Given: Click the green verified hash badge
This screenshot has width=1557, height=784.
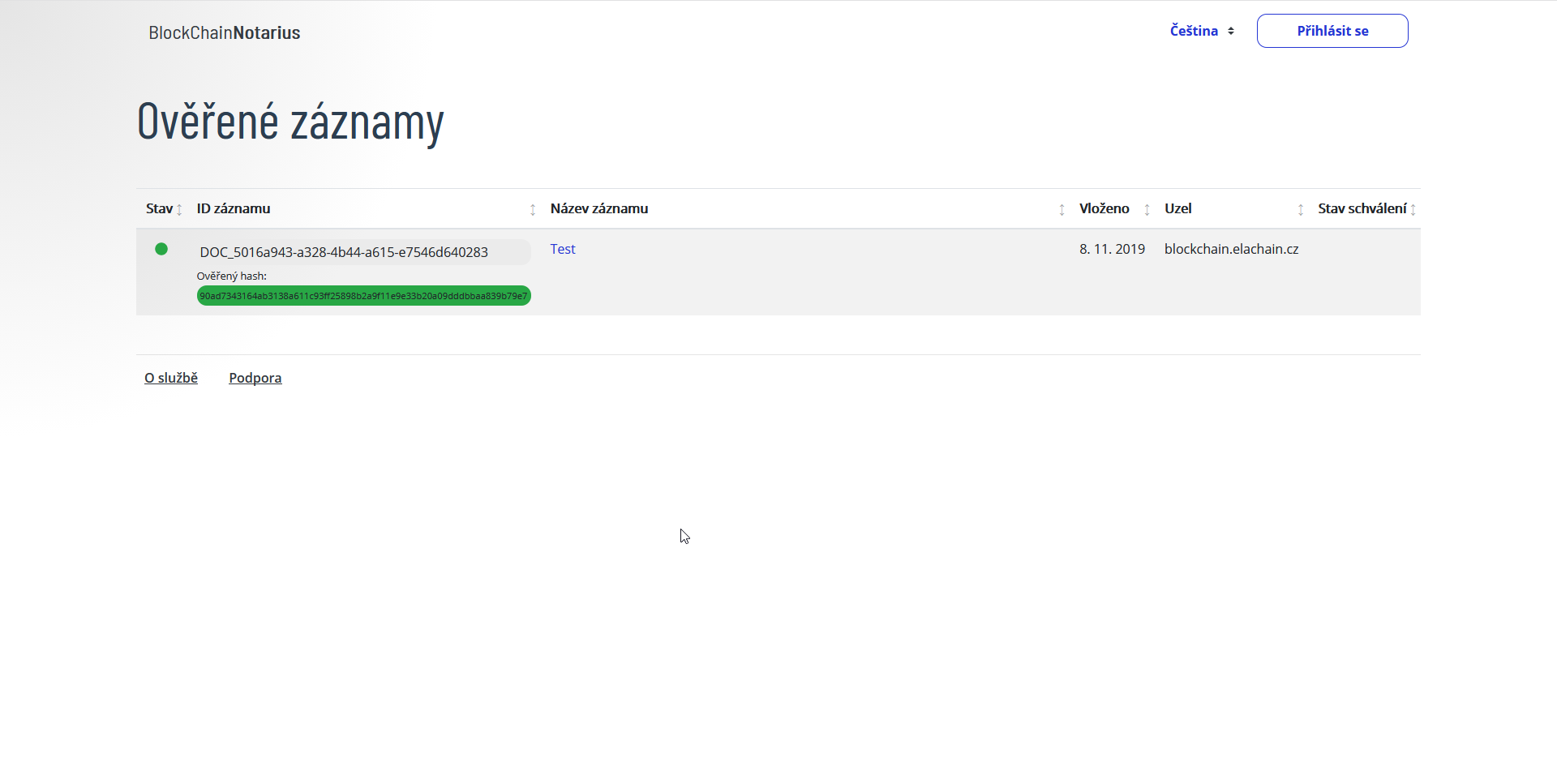Looking at the screenshot, I should pos(363,296).
